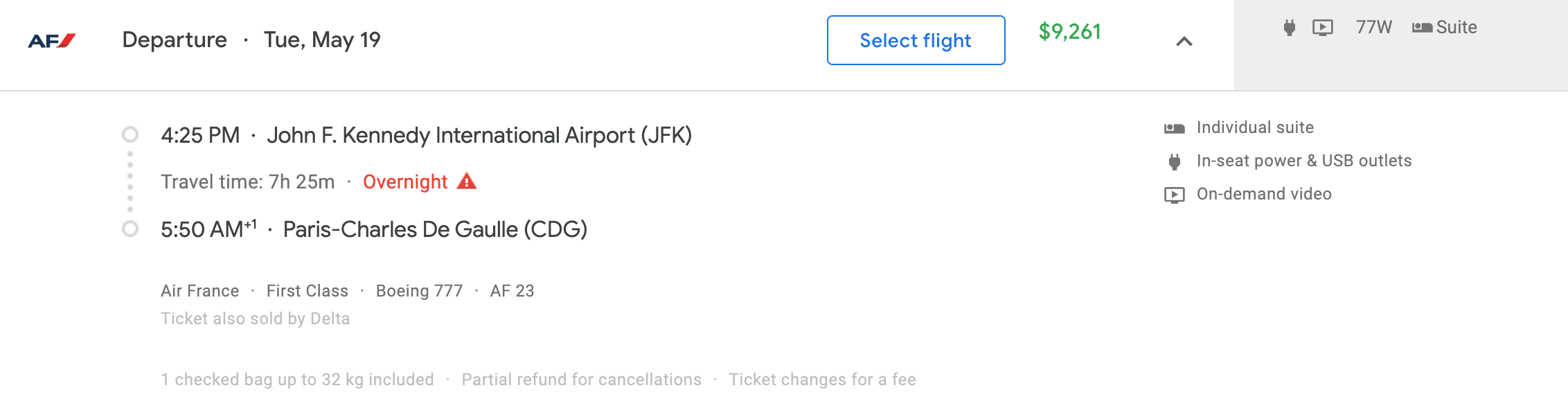Click the suite bed icon in header
Screen dimensions: 1568x406
pos(1422,28)
